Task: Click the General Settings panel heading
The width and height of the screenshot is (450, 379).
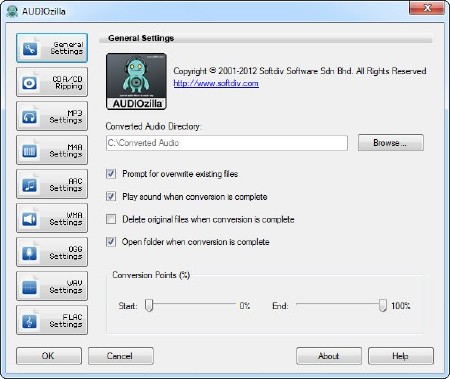Action: pyautogui.click(x=141, y=38)
